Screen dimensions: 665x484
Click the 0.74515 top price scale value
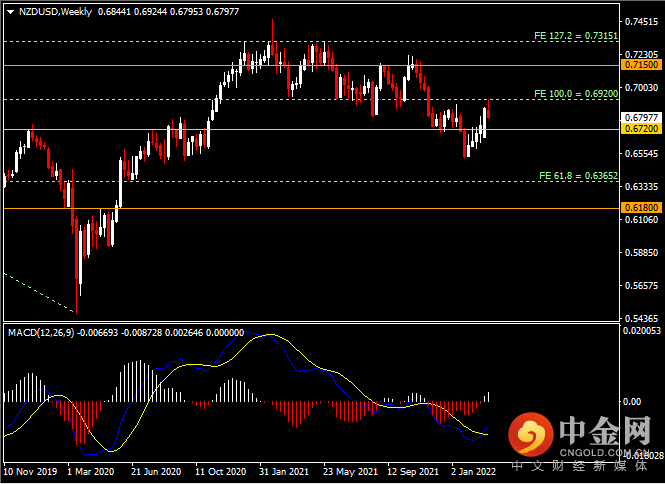[642, 22]
